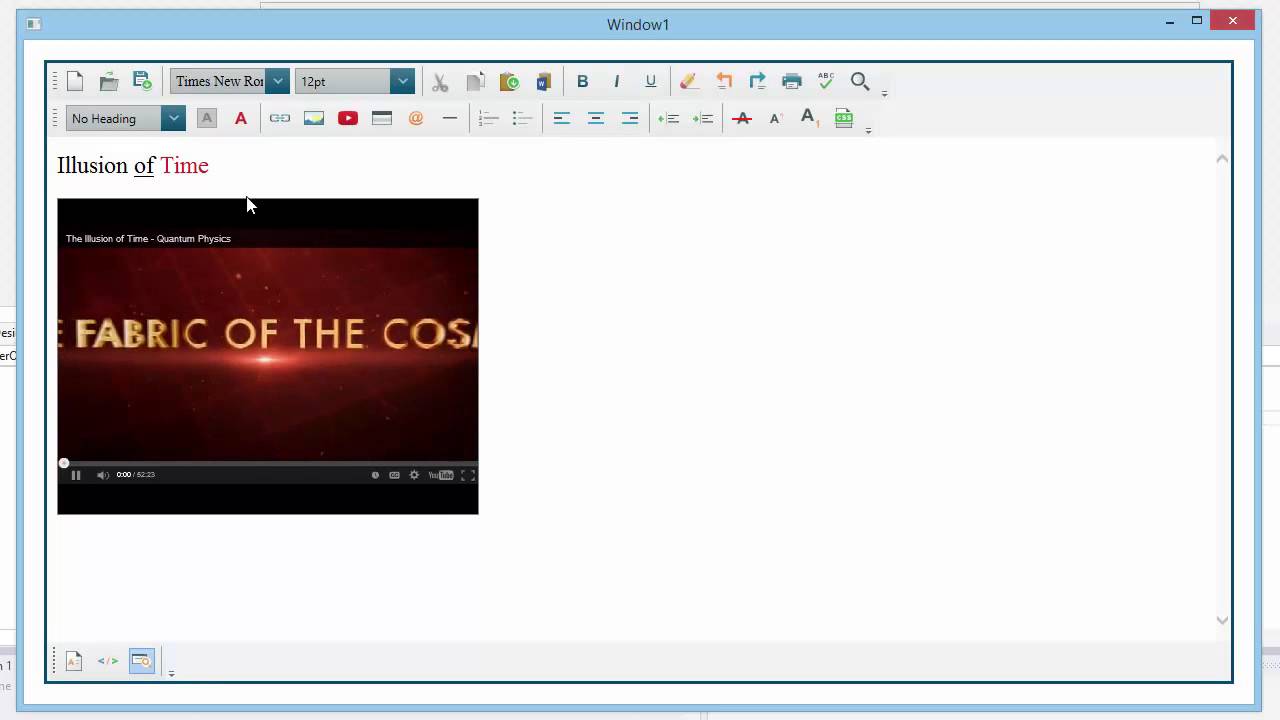The width and height of the screenshot is (1280, 720).
Task: Redo the last action
Action: [757, 82]
